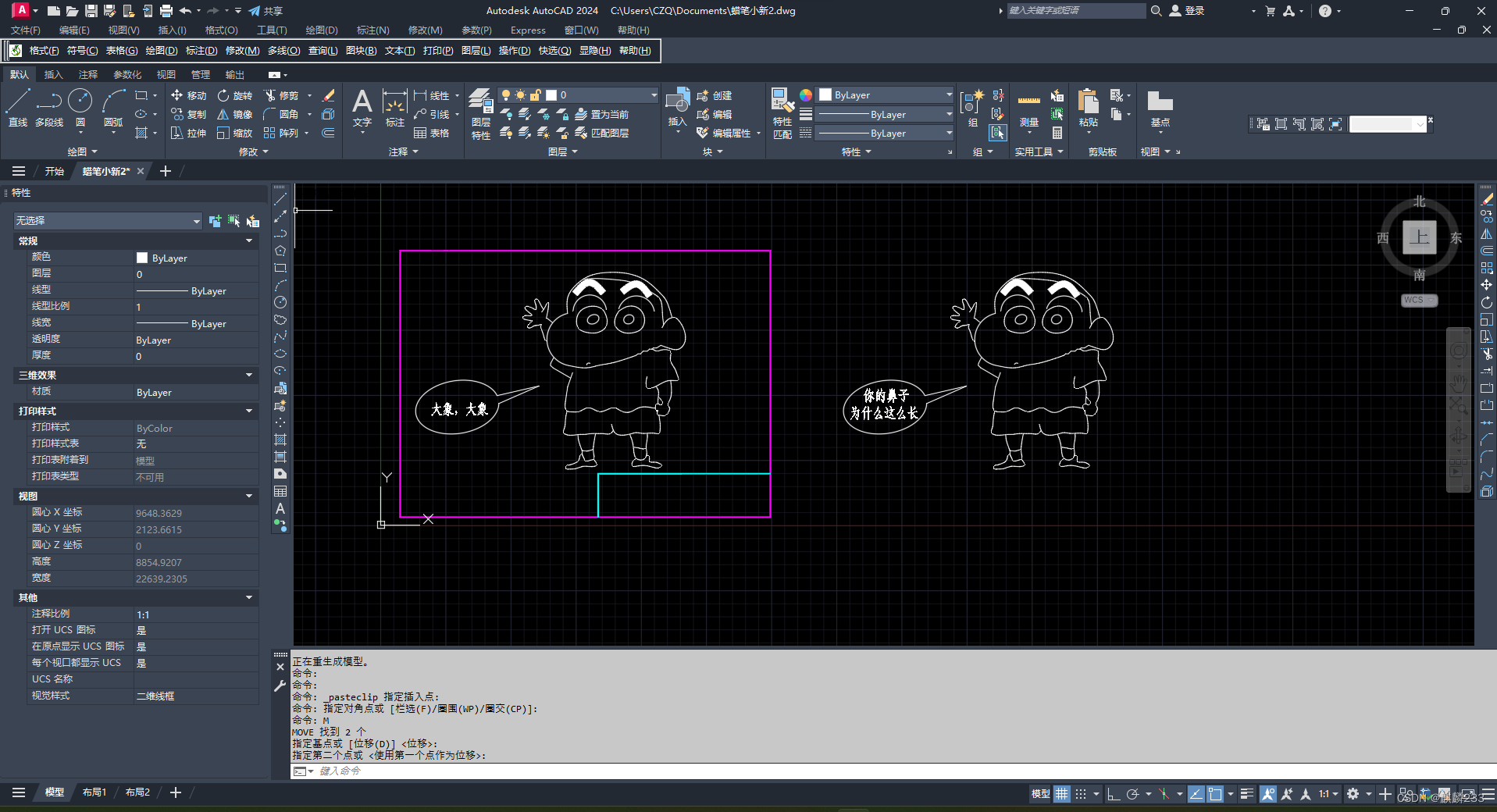Open Layer Properties (图层特性)
This screenshot has height=812, width=1497.
(x=481, y=114)
